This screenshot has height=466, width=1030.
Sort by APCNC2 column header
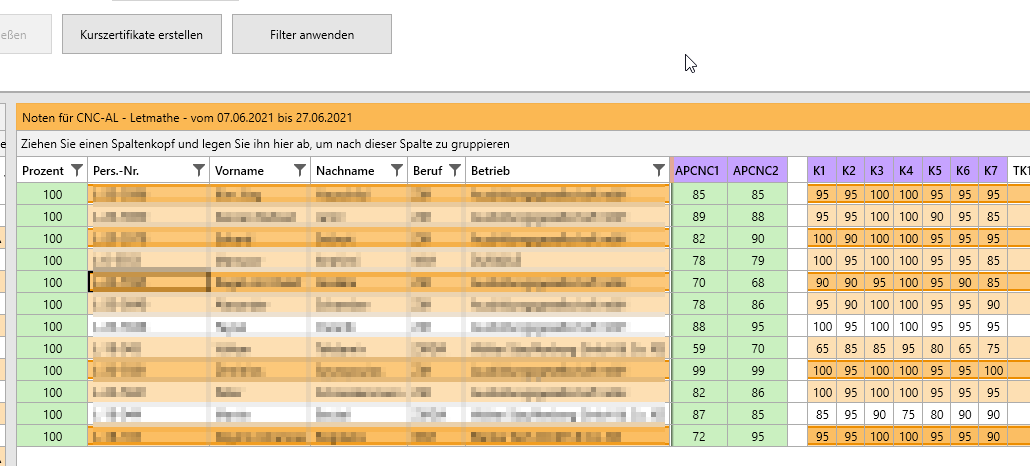[756, 171]
